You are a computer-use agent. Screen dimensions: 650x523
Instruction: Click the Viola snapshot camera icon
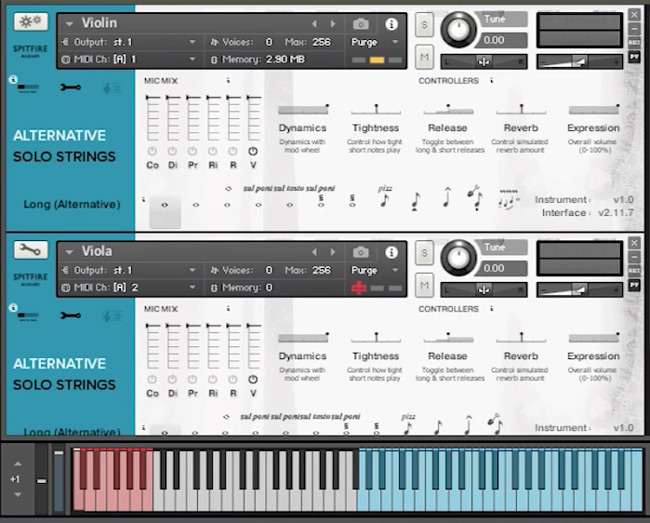[361, 252]
